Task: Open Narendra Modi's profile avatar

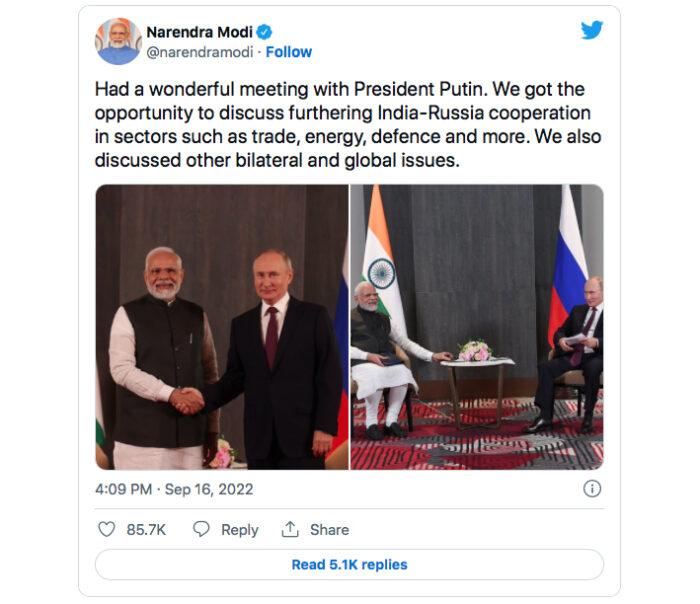Action: click(x=118, y=41)
